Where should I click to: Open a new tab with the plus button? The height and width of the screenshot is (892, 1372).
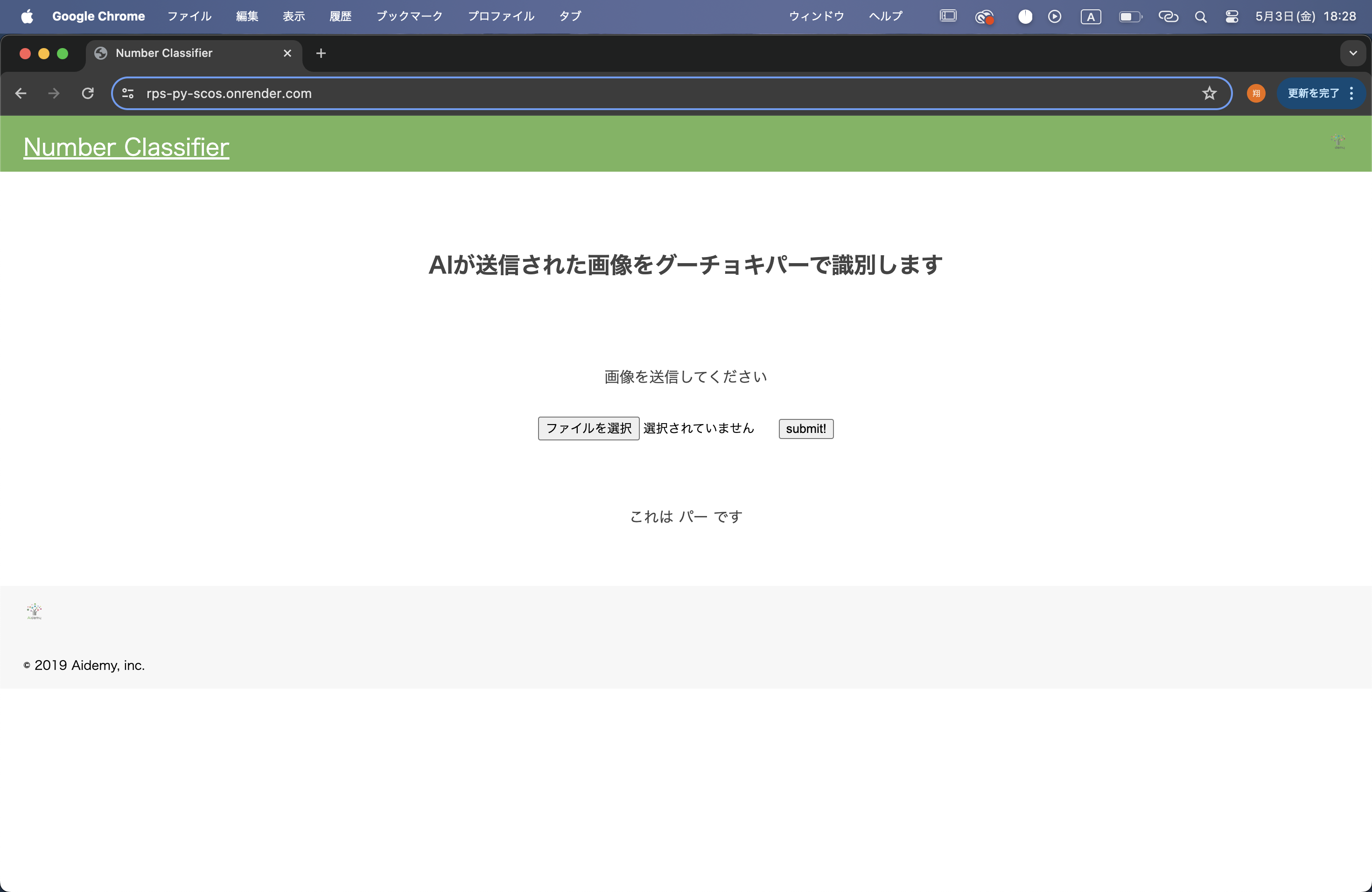click(x=321, y=53)
